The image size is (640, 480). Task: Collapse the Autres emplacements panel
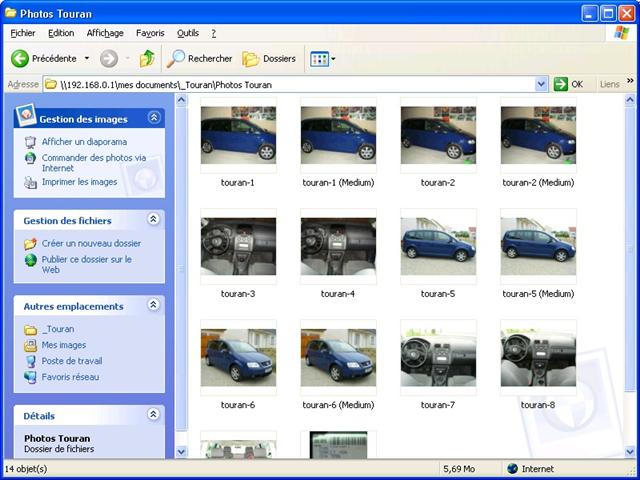coord(153,304)
